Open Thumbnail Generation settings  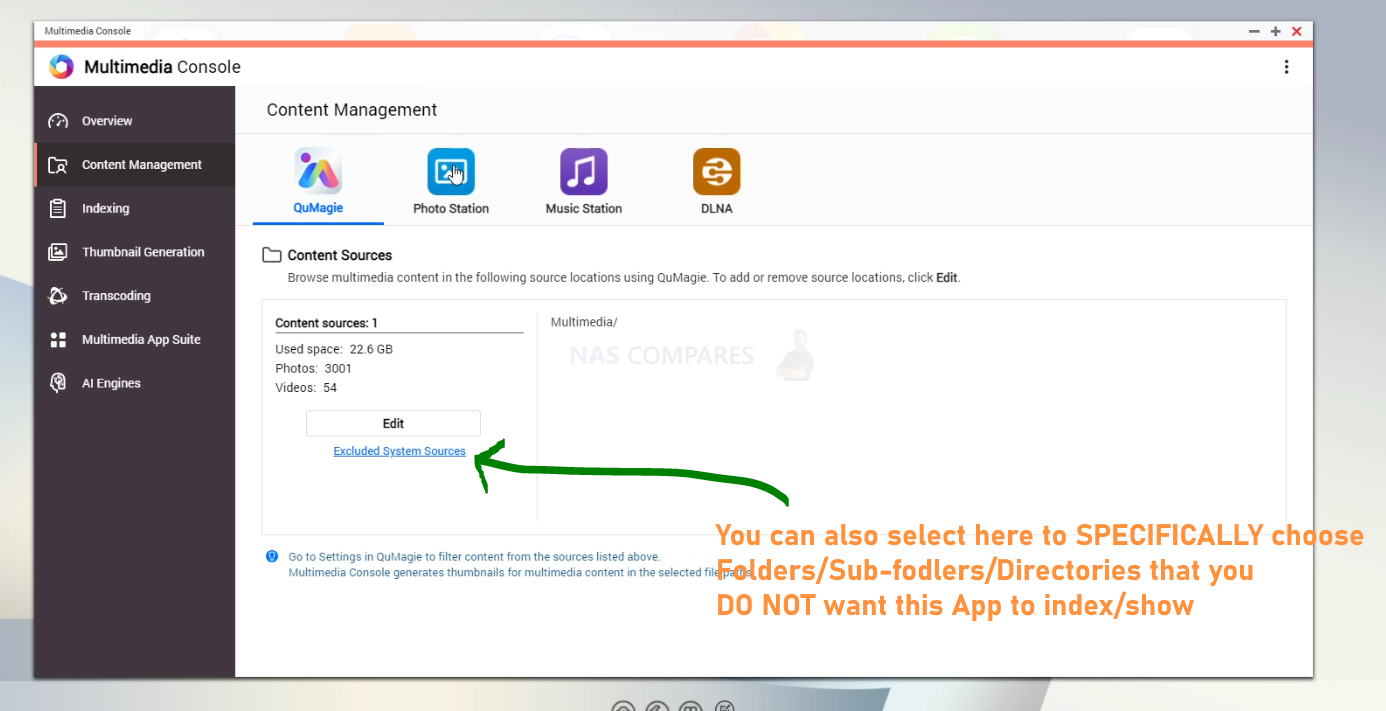[x=143, y=252]
